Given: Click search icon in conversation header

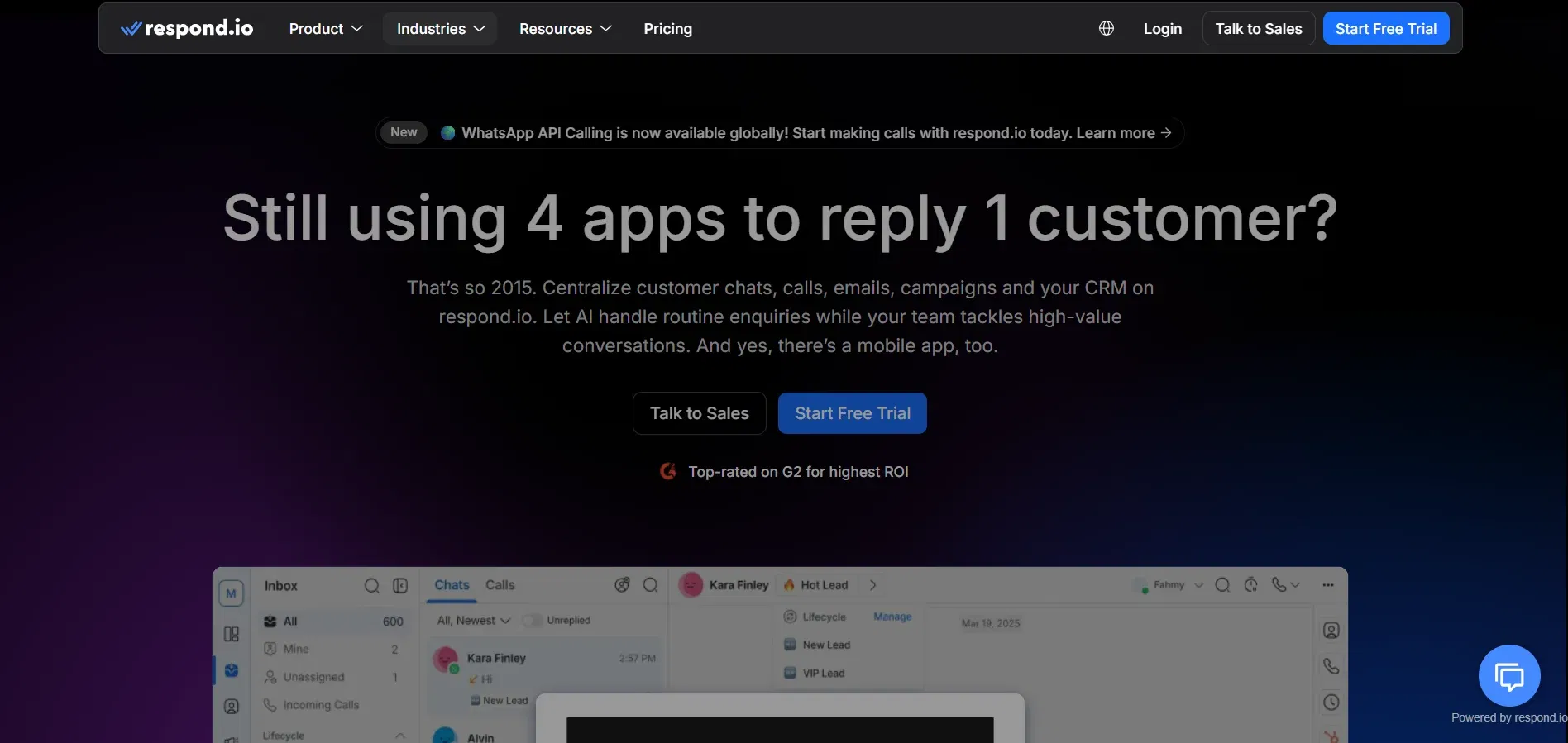Looking at the screenshot, I should [x=1222, y=585].
